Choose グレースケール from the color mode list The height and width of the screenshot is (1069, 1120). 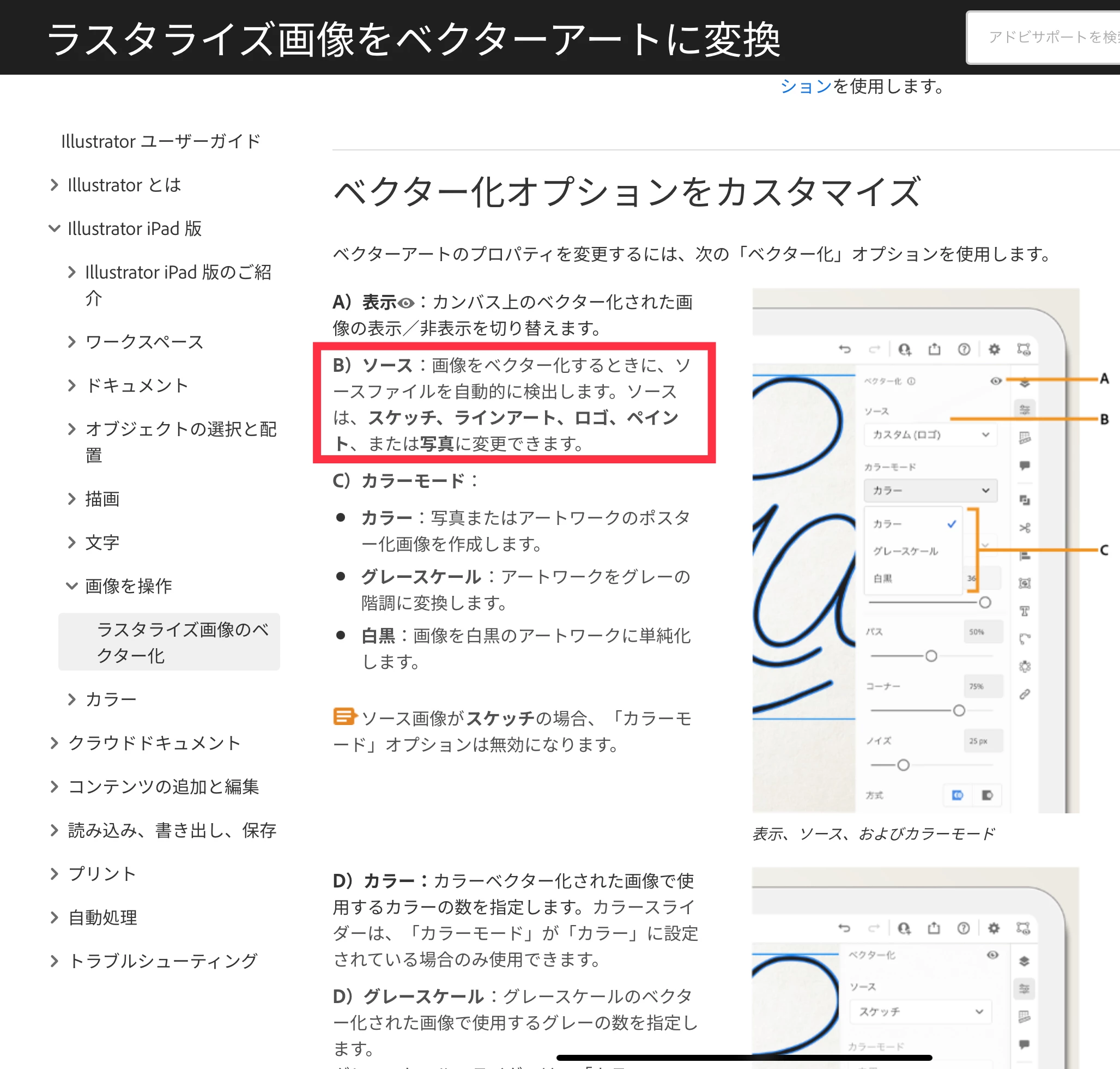coord(905,551)
